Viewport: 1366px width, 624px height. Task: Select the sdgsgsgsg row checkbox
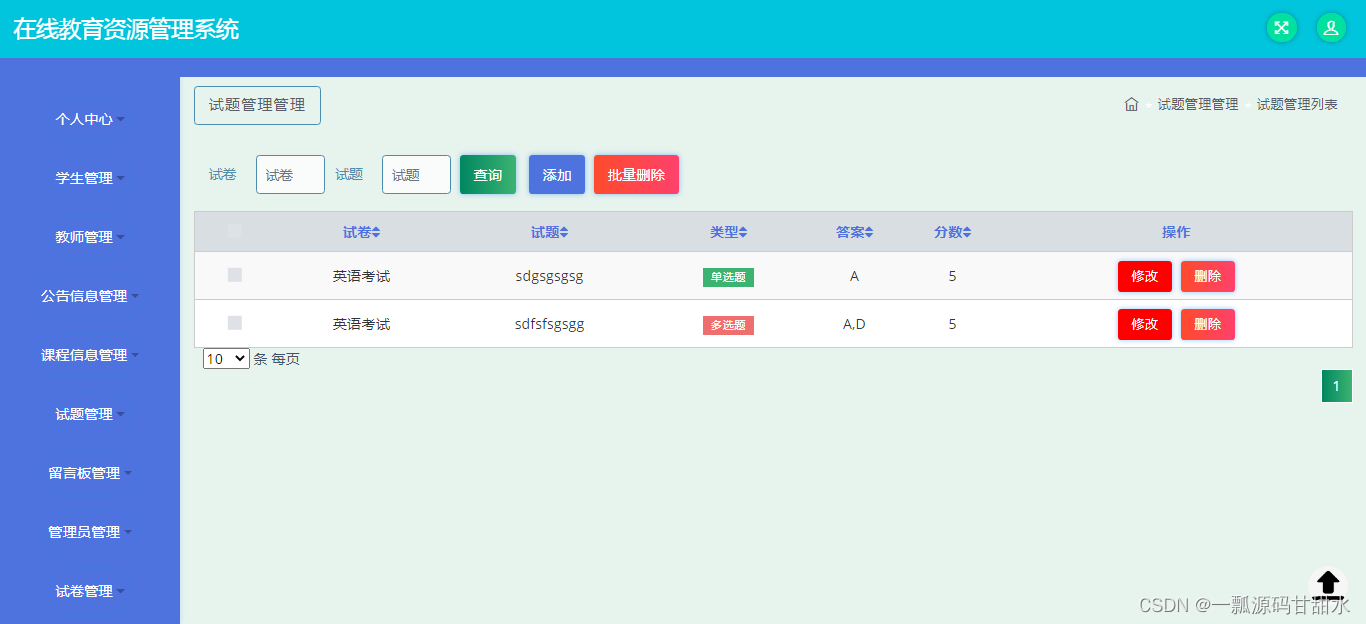point(235,275)
